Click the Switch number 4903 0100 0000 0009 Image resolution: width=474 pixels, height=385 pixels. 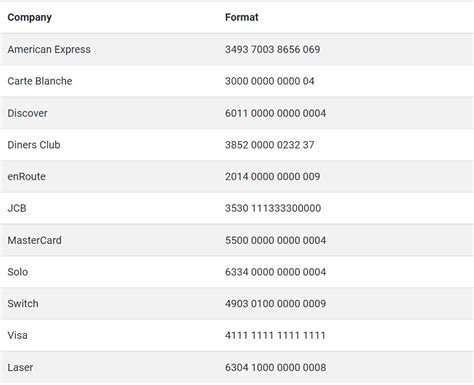point(275,303)
